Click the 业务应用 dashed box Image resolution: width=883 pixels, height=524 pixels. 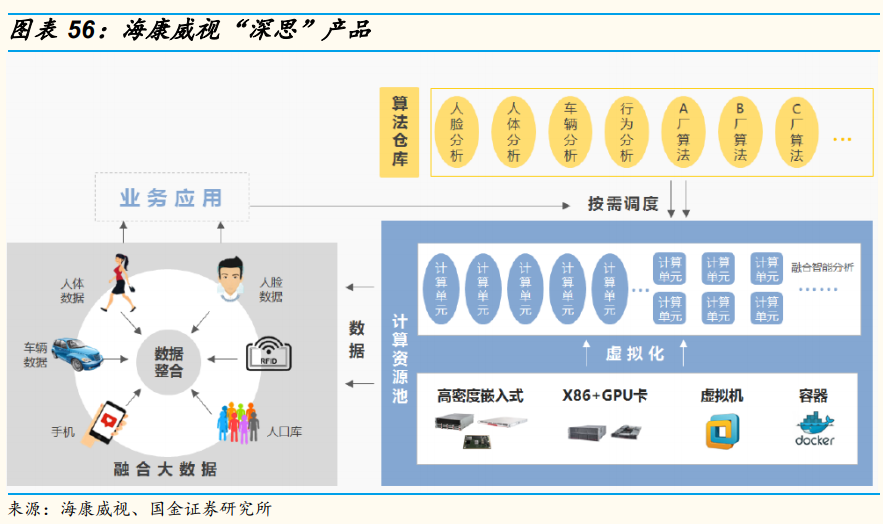tap(172, 197)
